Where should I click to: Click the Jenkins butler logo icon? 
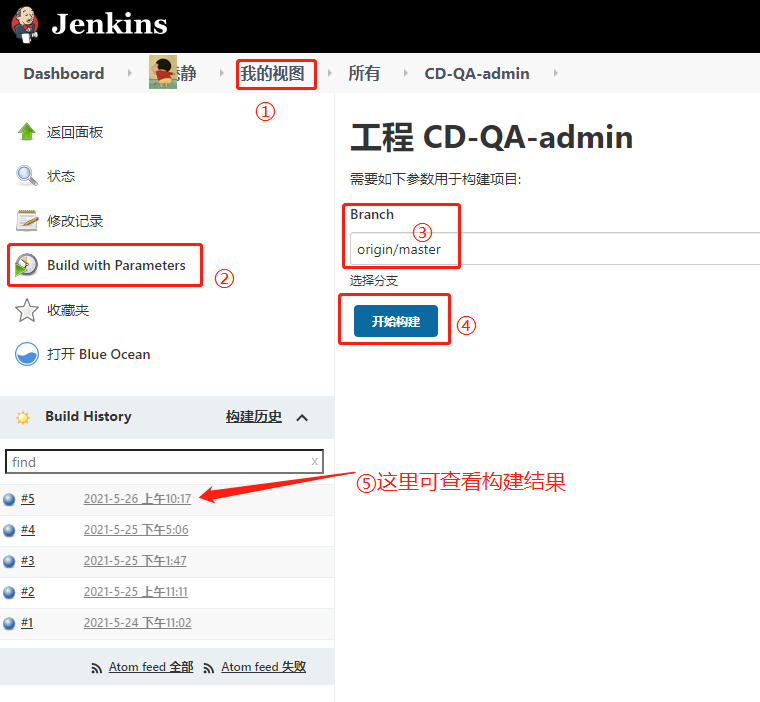(25, 24)
